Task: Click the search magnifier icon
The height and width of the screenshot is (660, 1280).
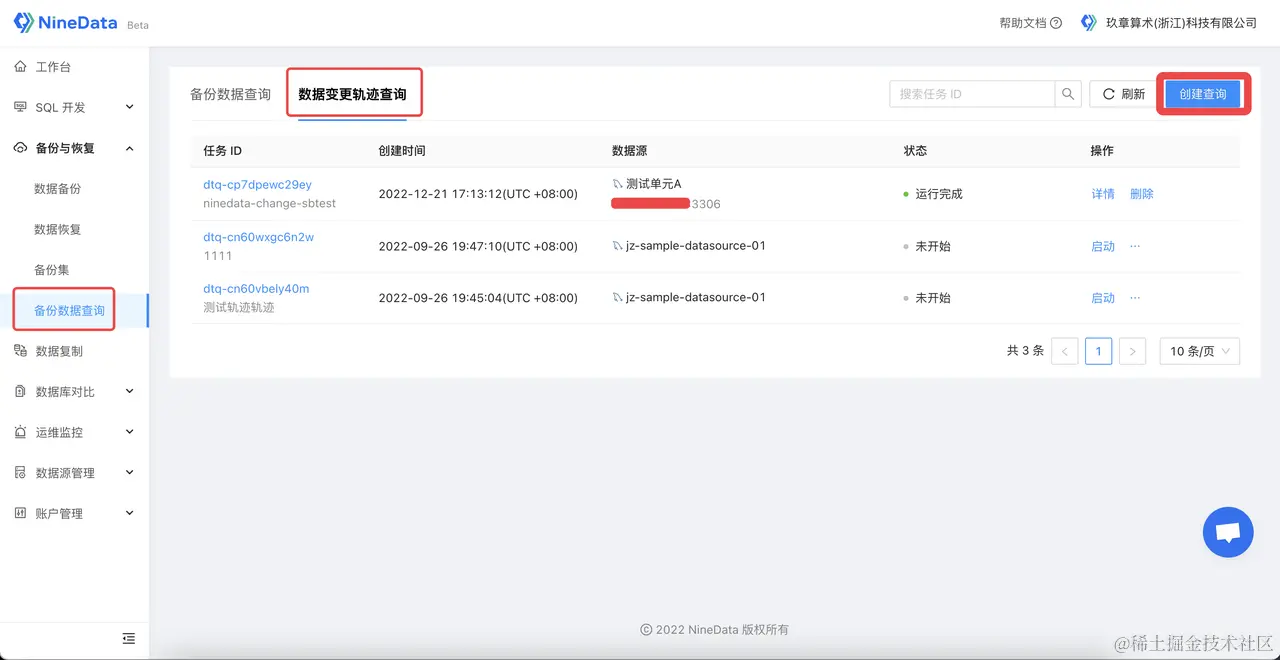Action: pyautogui.click(x=1067, y=93)
